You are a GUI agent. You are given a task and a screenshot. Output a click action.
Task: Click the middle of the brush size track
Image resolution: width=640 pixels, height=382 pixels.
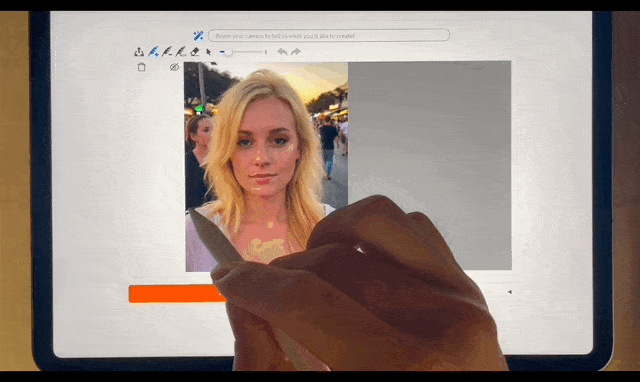coord(244,52)
